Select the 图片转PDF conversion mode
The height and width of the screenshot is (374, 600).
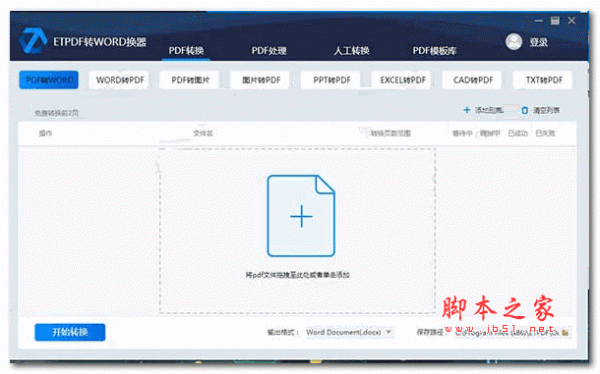pos(261,80)
